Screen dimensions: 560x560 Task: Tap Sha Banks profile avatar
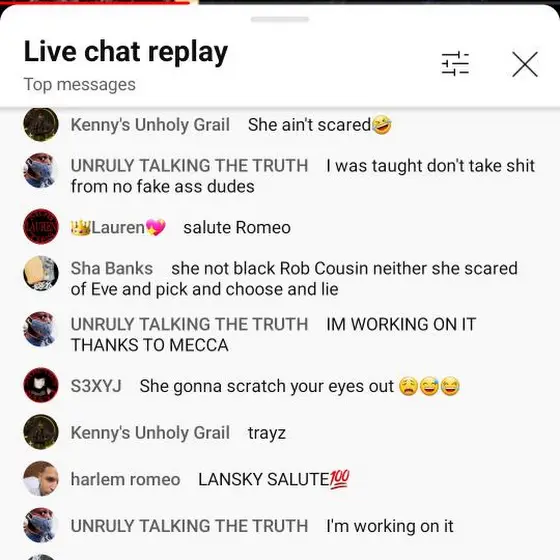tap(41, 273)
